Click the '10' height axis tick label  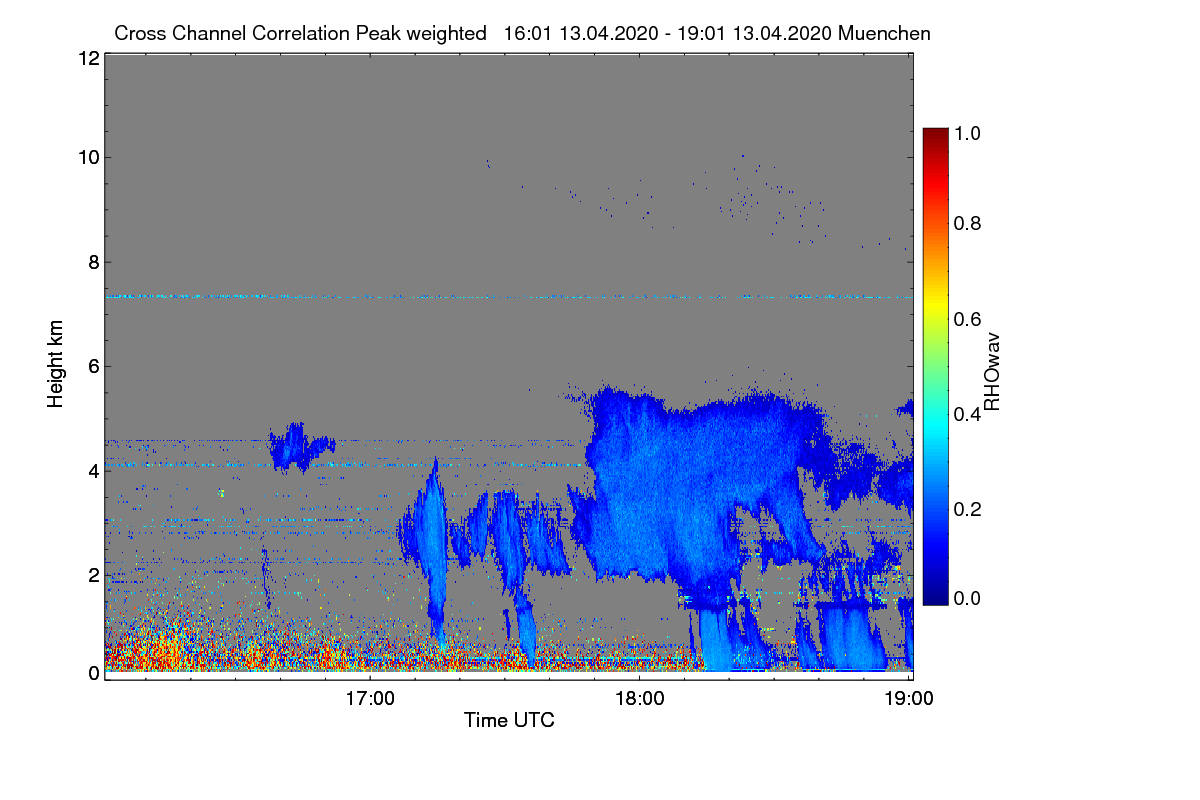click(x=88, y=157)
